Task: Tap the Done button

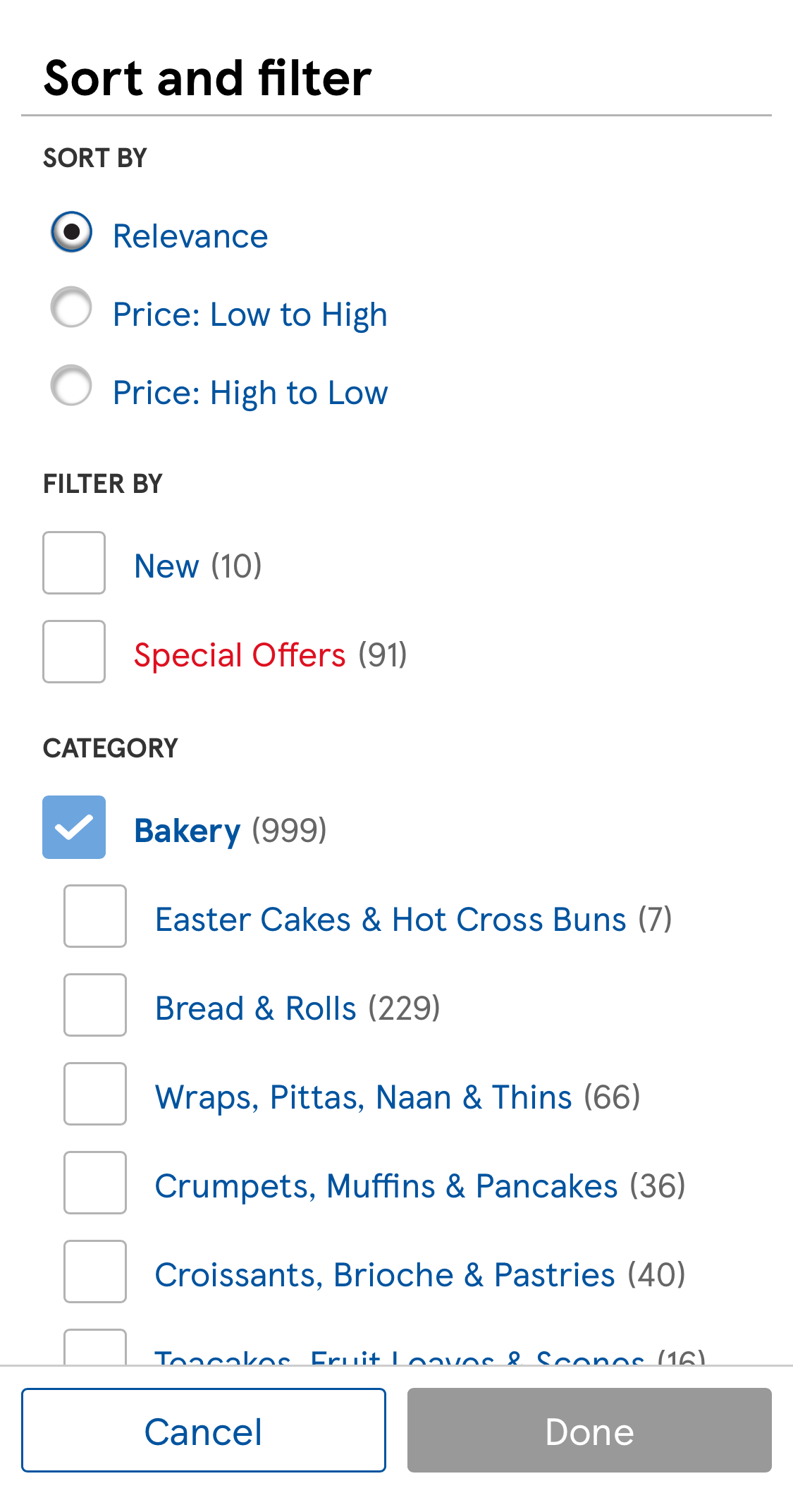Action: click(589, 1430)
